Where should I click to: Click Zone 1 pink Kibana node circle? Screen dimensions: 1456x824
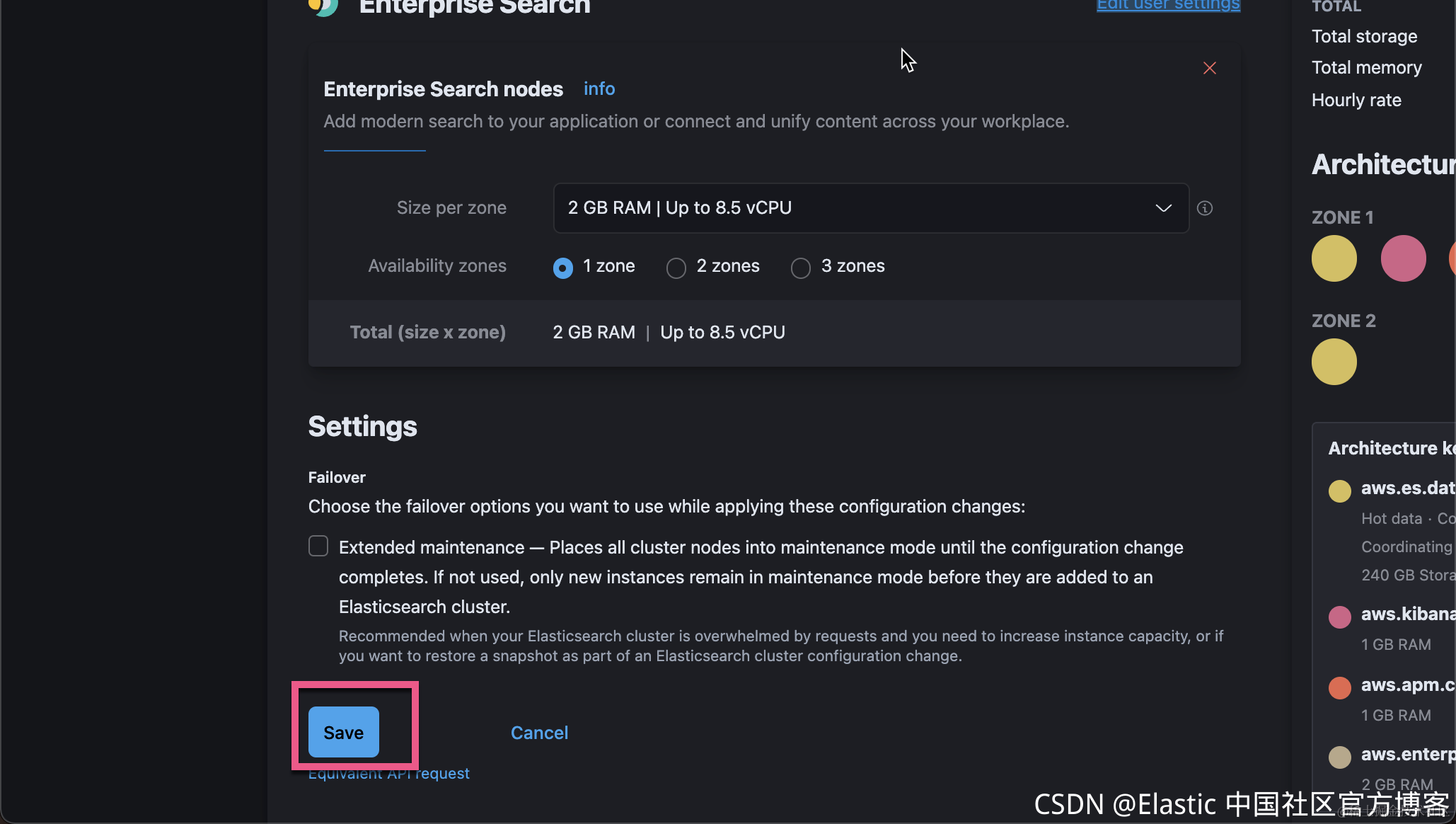point(1403,258)
